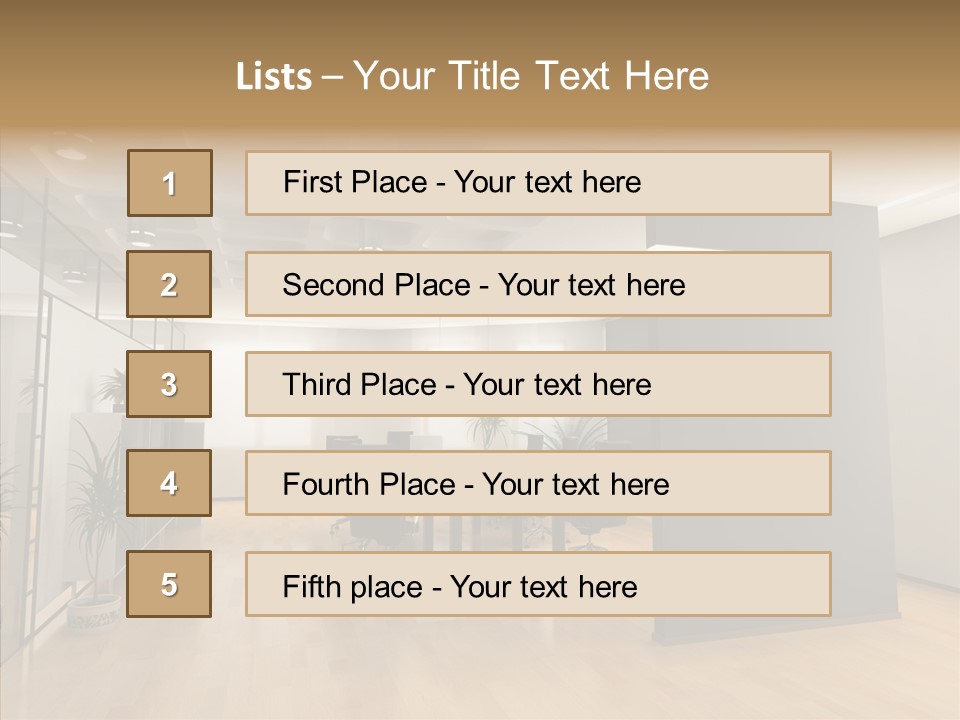Select the 'Second Place' text bar
960x720 pixels.
(x=538, y=284)
